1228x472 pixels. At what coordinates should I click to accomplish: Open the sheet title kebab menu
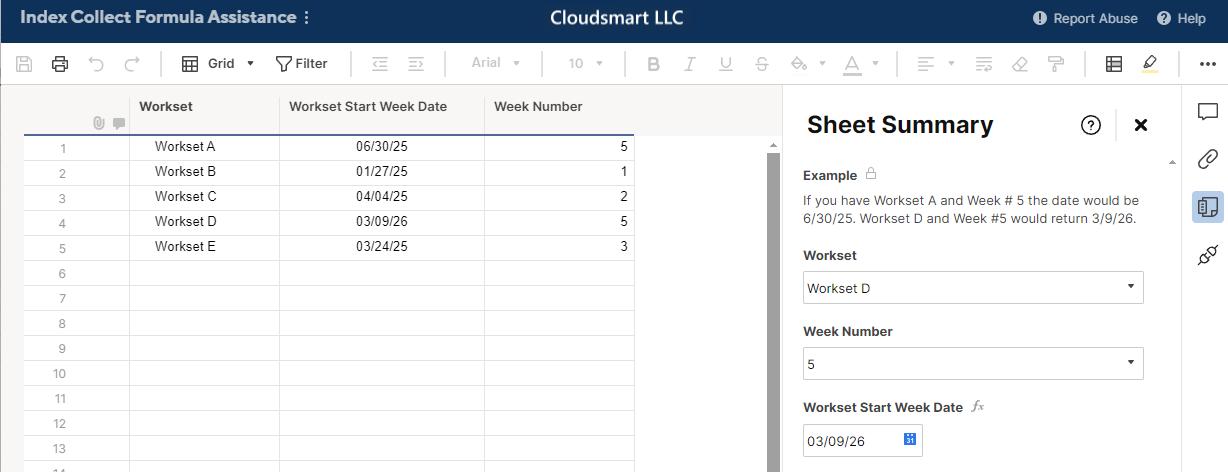click(306, 18)
